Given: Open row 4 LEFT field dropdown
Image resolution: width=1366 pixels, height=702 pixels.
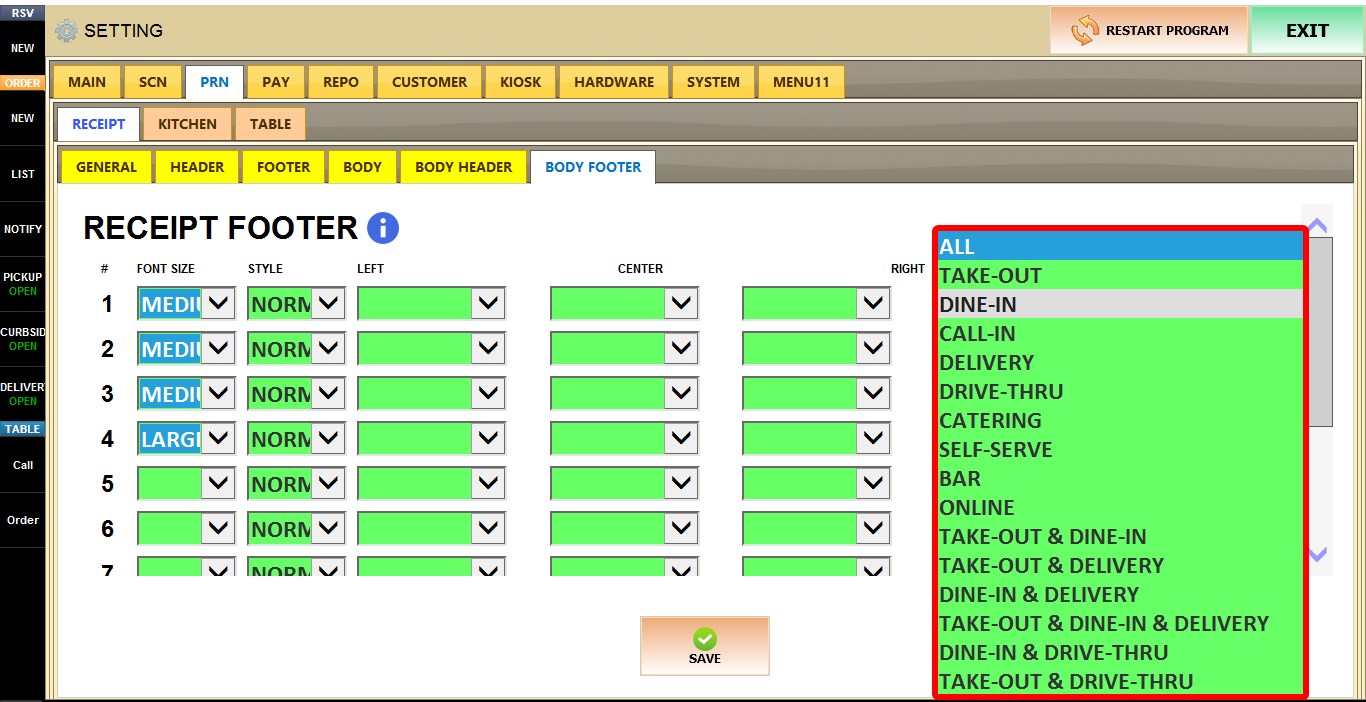Looking at the screenshot, I should (x=488, y=438).
